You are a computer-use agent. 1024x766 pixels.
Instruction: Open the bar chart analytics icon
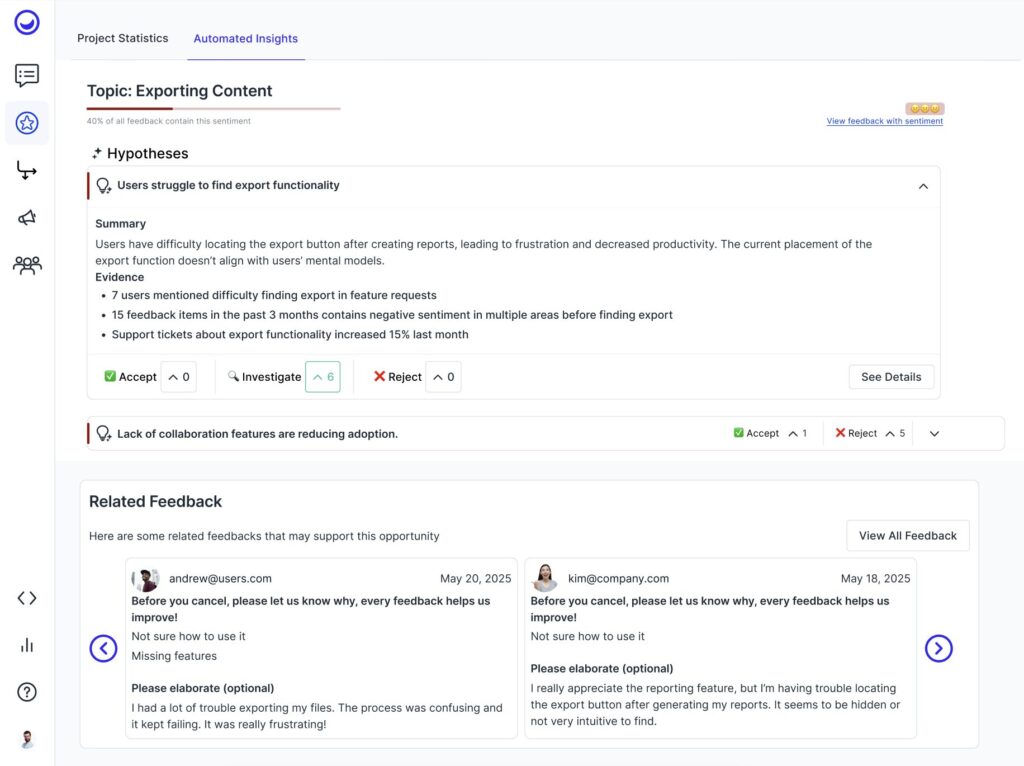(x=27, y=645)
